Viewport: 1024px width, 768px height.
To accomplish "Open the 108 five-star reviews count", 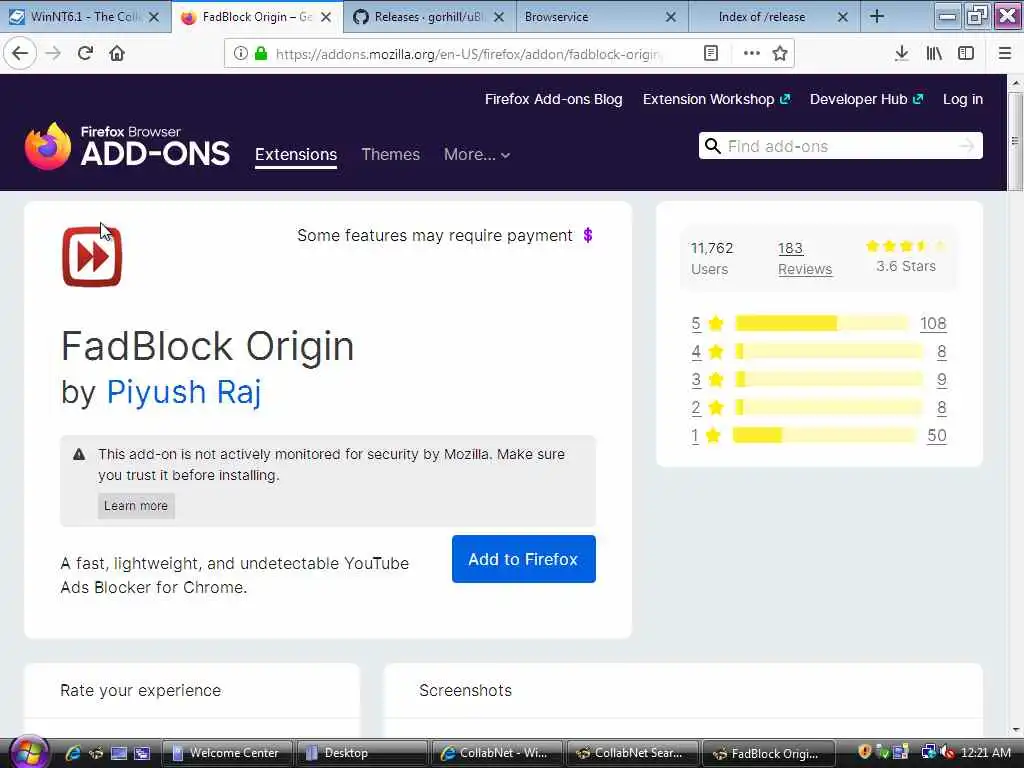I will pyautogui.click(x=933, y=323).
